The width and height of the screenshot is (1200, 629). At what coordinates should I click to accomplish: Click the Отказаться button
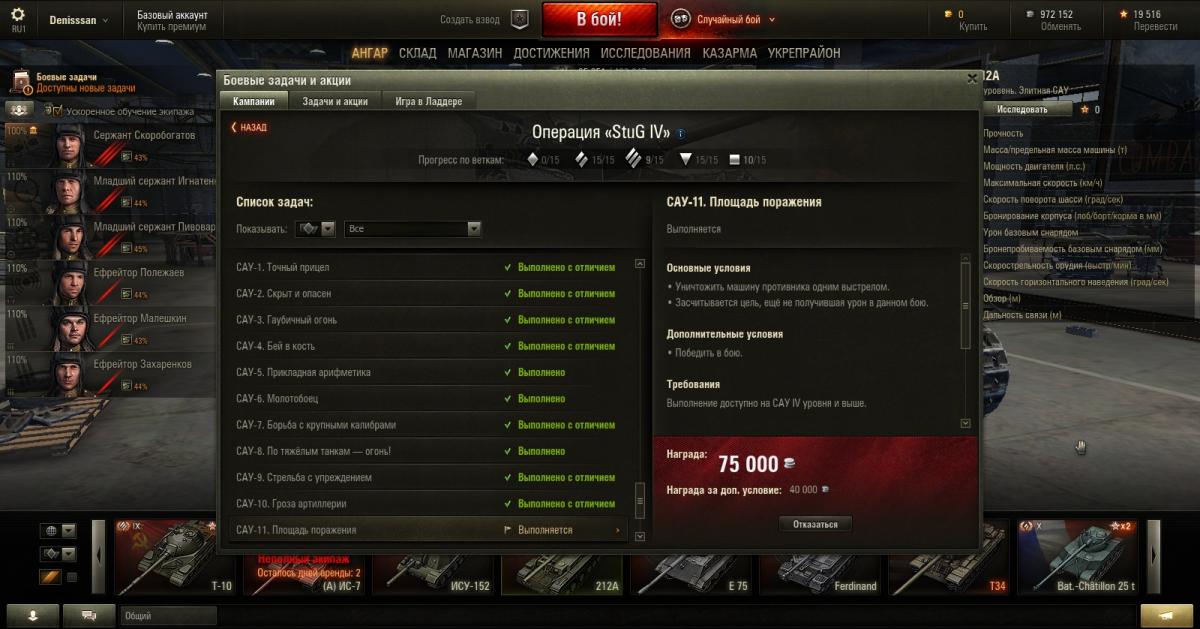(816, 524)
